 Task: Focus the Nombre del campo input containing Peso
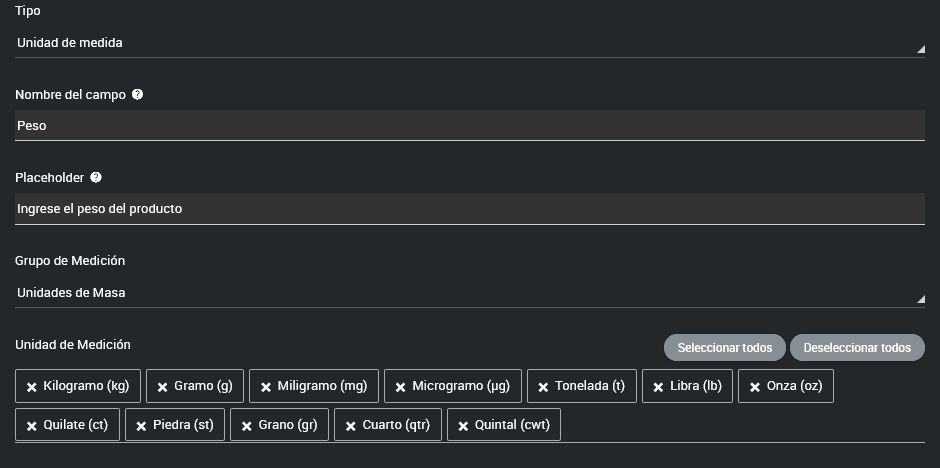coord(468,126)
